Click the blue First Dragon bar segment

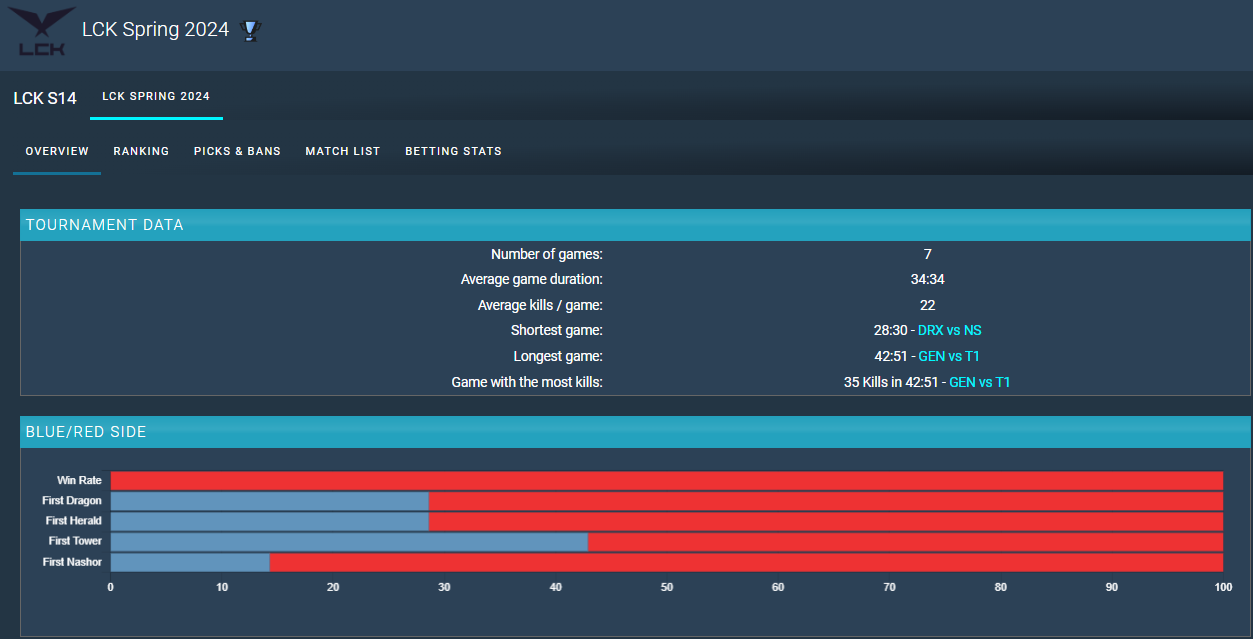pos(270,501)
